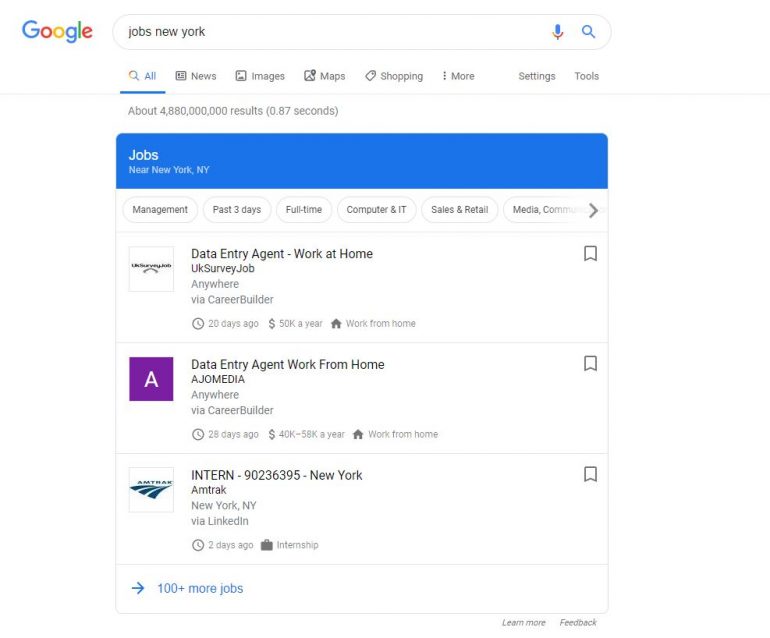This screenshot has height=638, width=770.
Task: Expand the More menu
Action: click(x=458, y=76)
